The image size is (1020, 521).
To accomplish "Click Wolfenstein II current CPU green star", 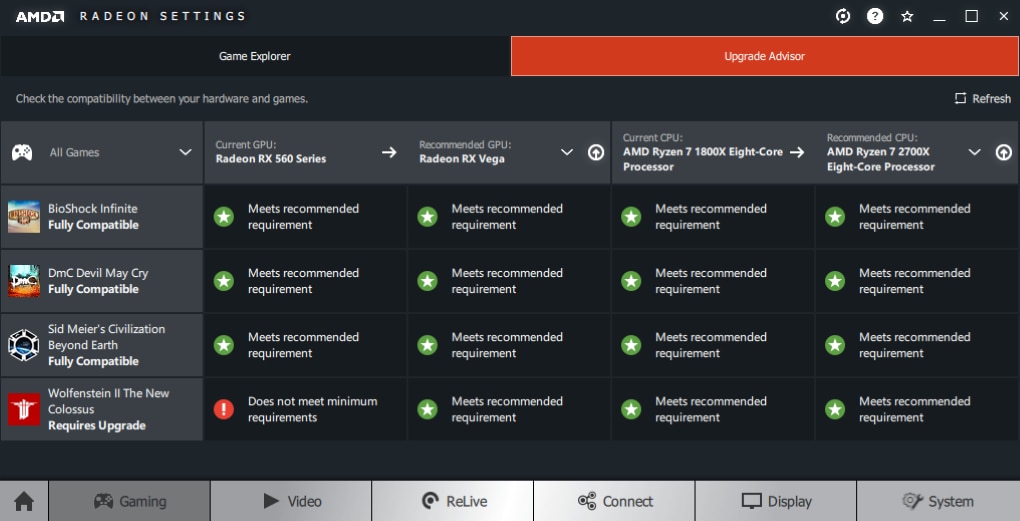I will (631, 409).
